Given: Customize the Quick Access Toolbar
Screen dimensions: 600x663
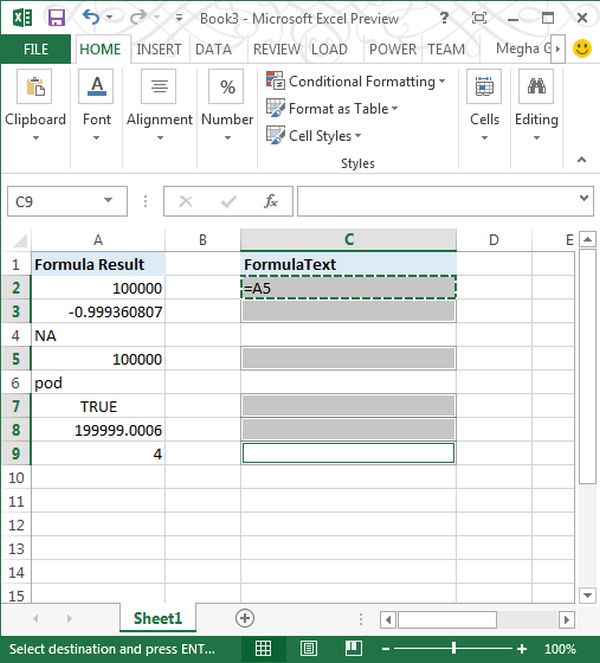Looking at the screenshot, I should coord(179,18).
